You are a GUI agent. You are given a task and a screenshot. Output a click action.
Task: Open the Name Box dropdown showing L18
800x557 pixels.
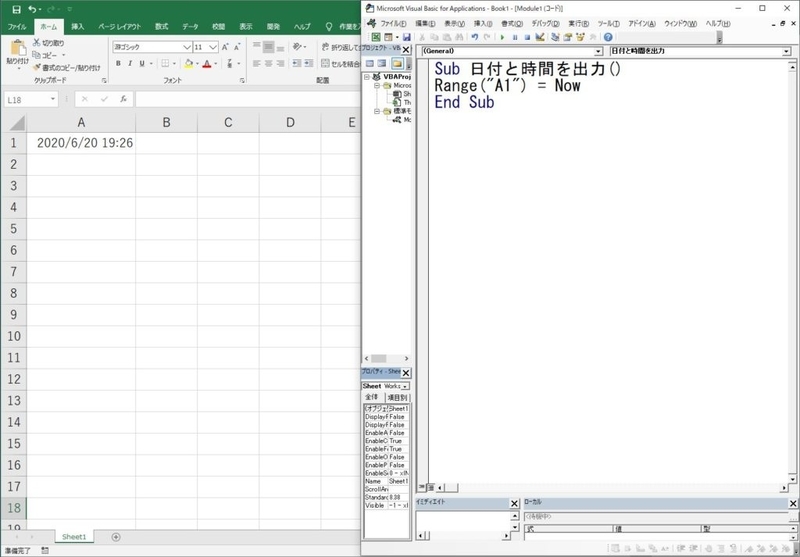pos(53,99)
